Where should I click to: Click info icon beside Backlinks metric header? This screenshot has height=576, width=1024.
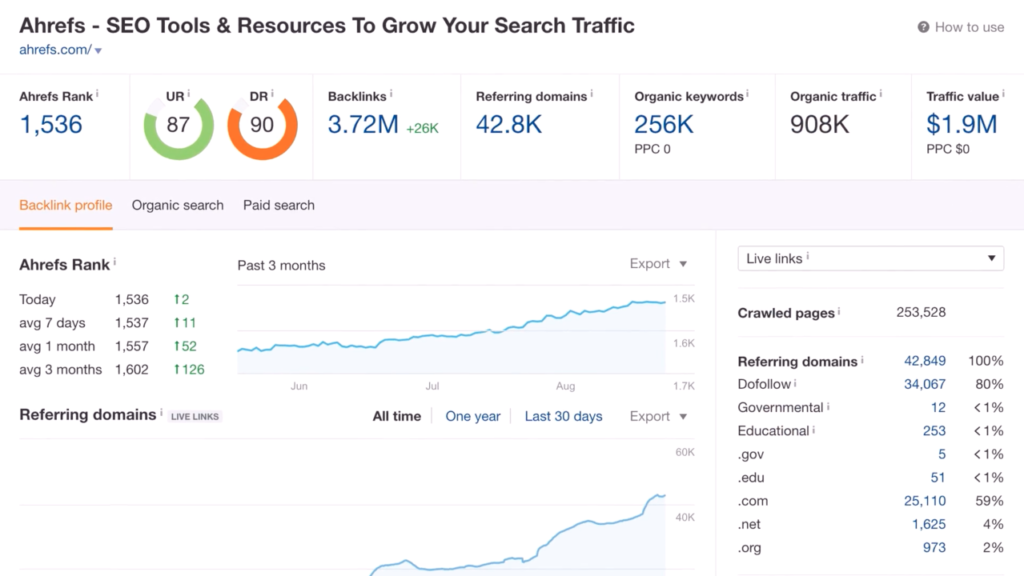(x=391, y=94)
